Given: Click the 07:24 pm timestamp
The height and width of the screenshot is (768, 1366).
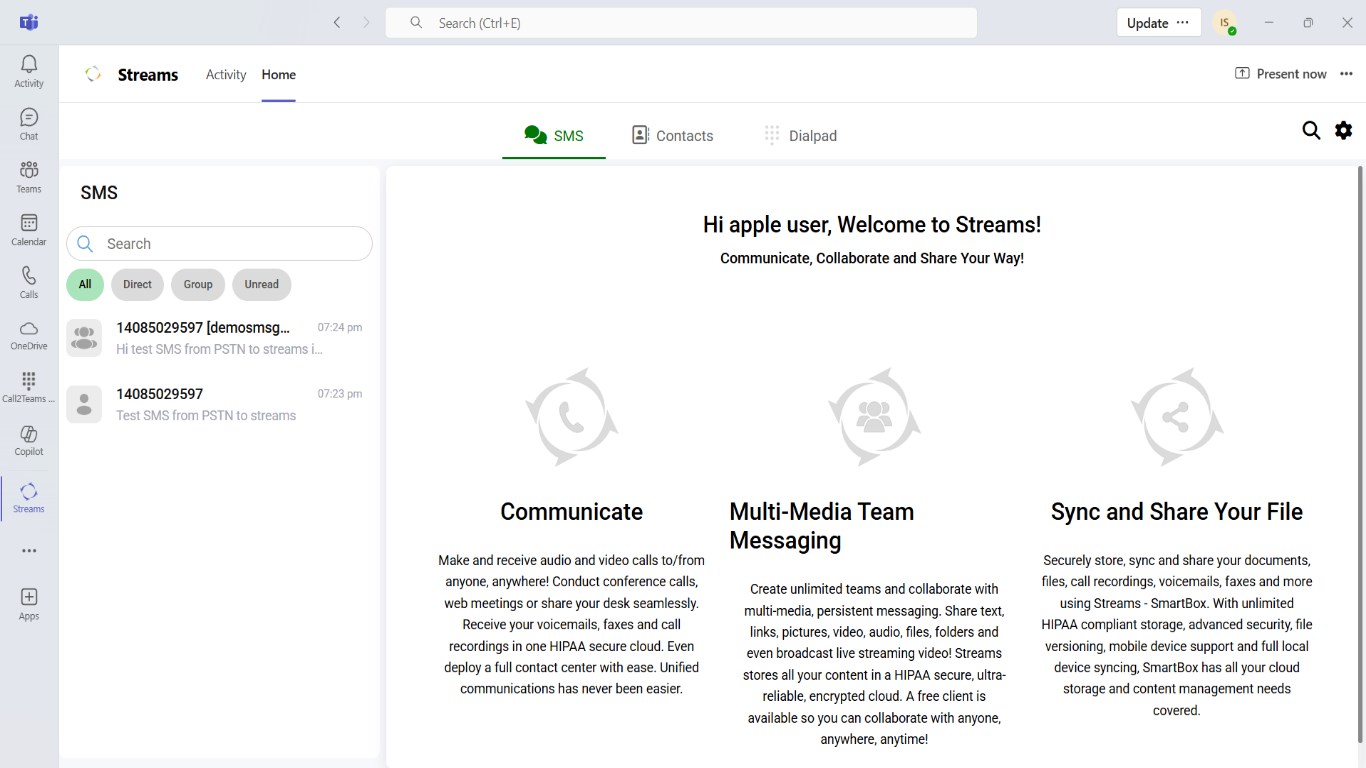Looking at the screenshot, I should (340, 328).
